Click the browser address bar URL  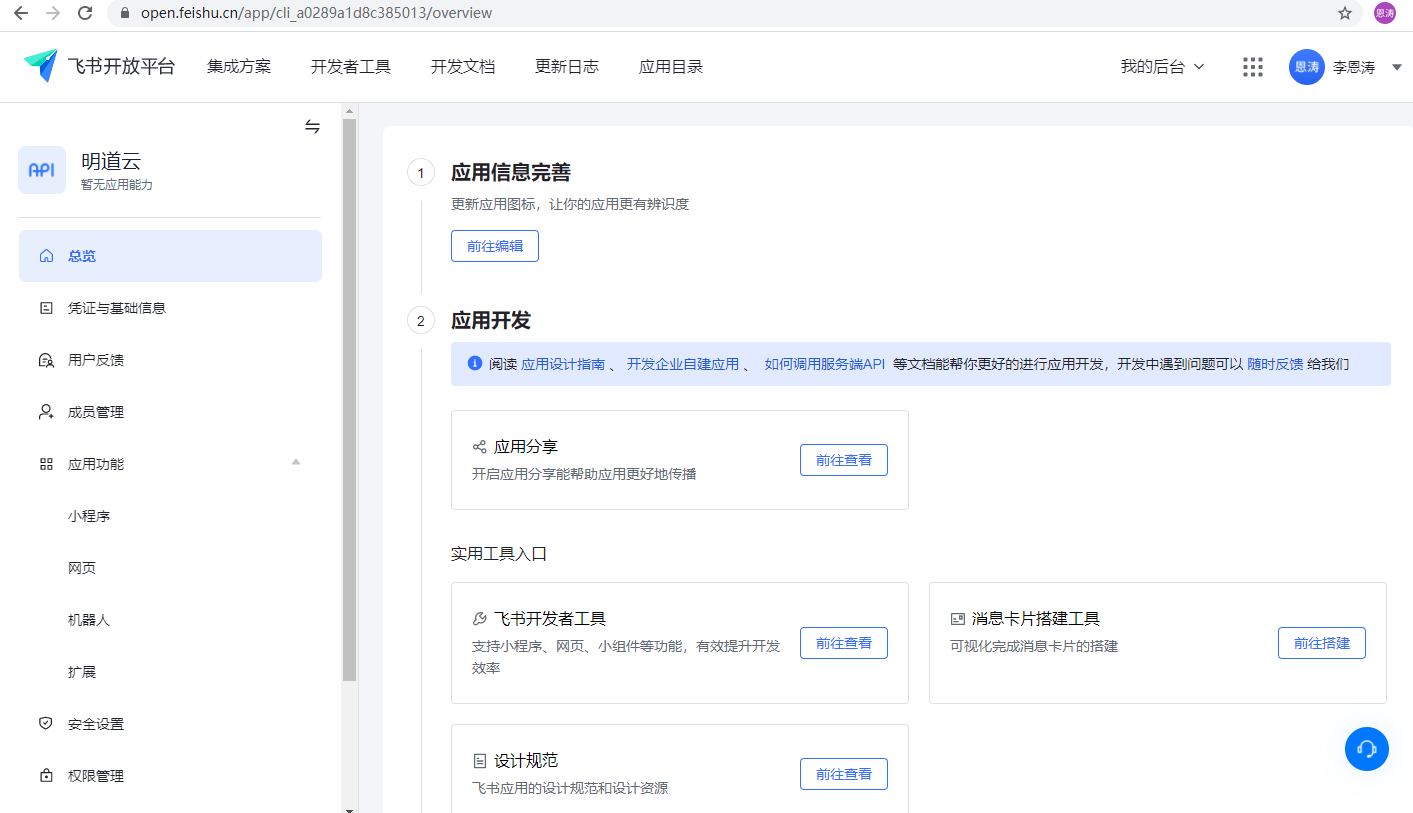click(316, 13)
